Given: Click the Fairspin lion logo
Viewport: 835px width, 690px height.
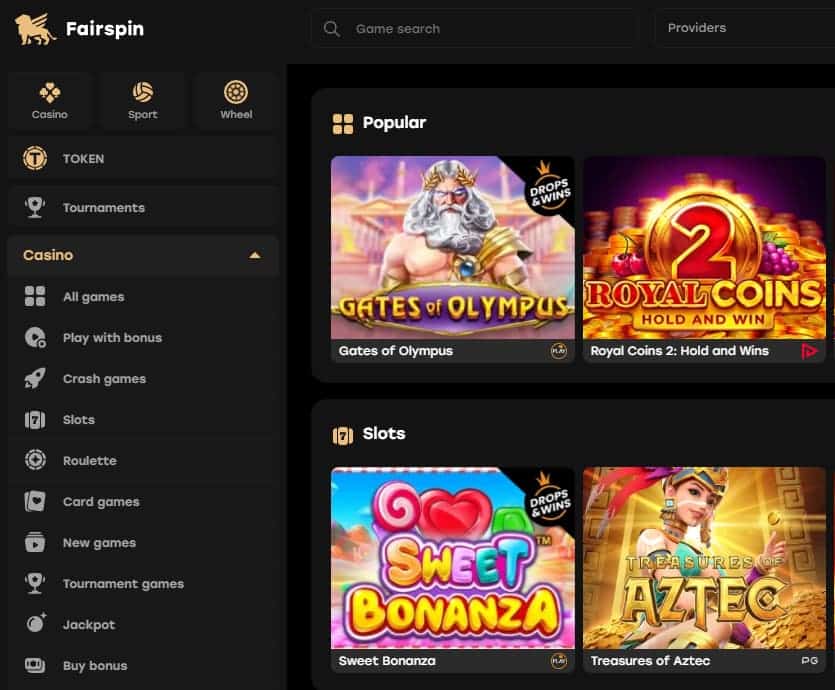Looking at the screenshot, I should point(35,29).
